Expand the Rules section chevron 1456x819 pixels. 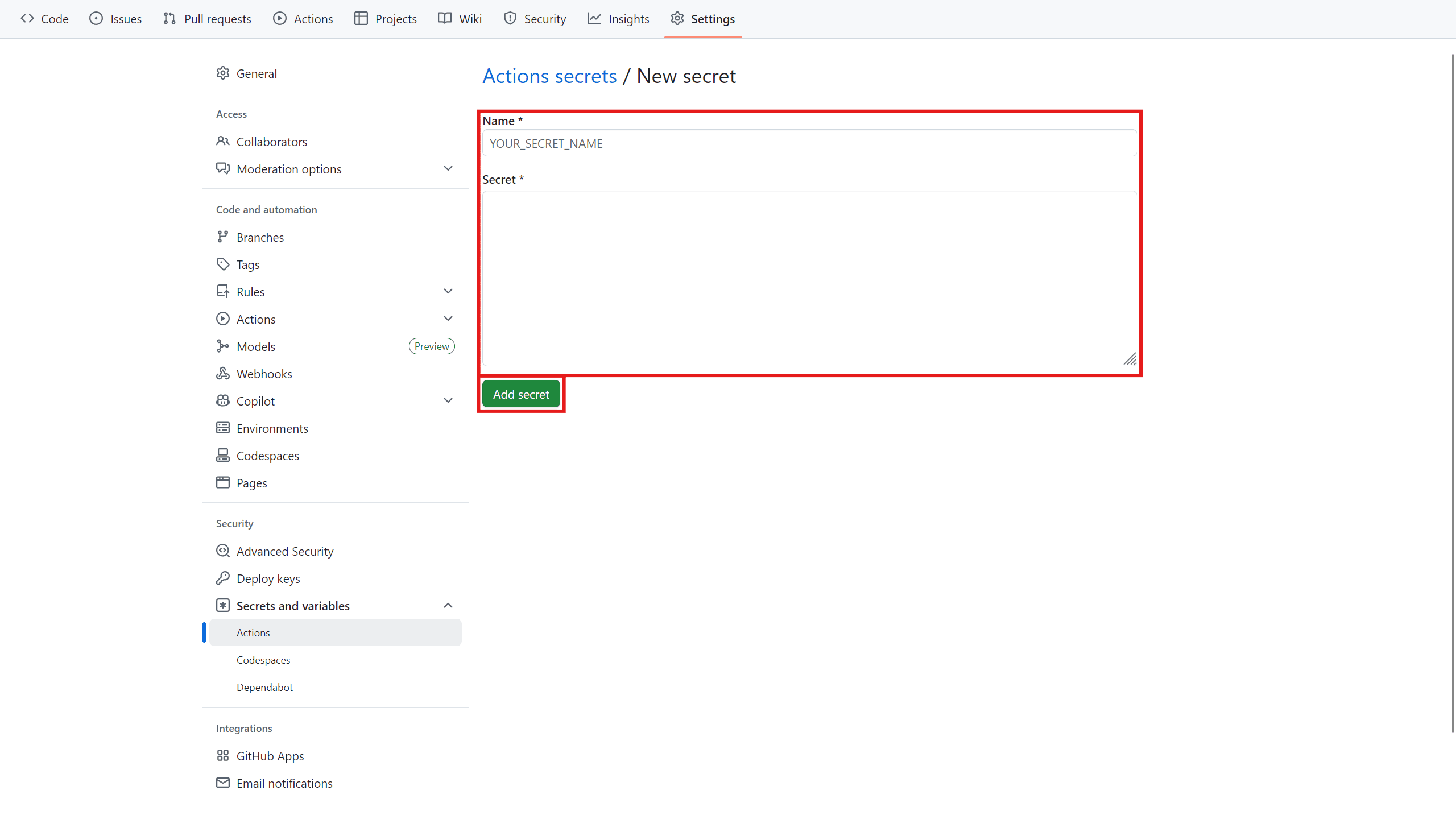[x=448, y=291]
